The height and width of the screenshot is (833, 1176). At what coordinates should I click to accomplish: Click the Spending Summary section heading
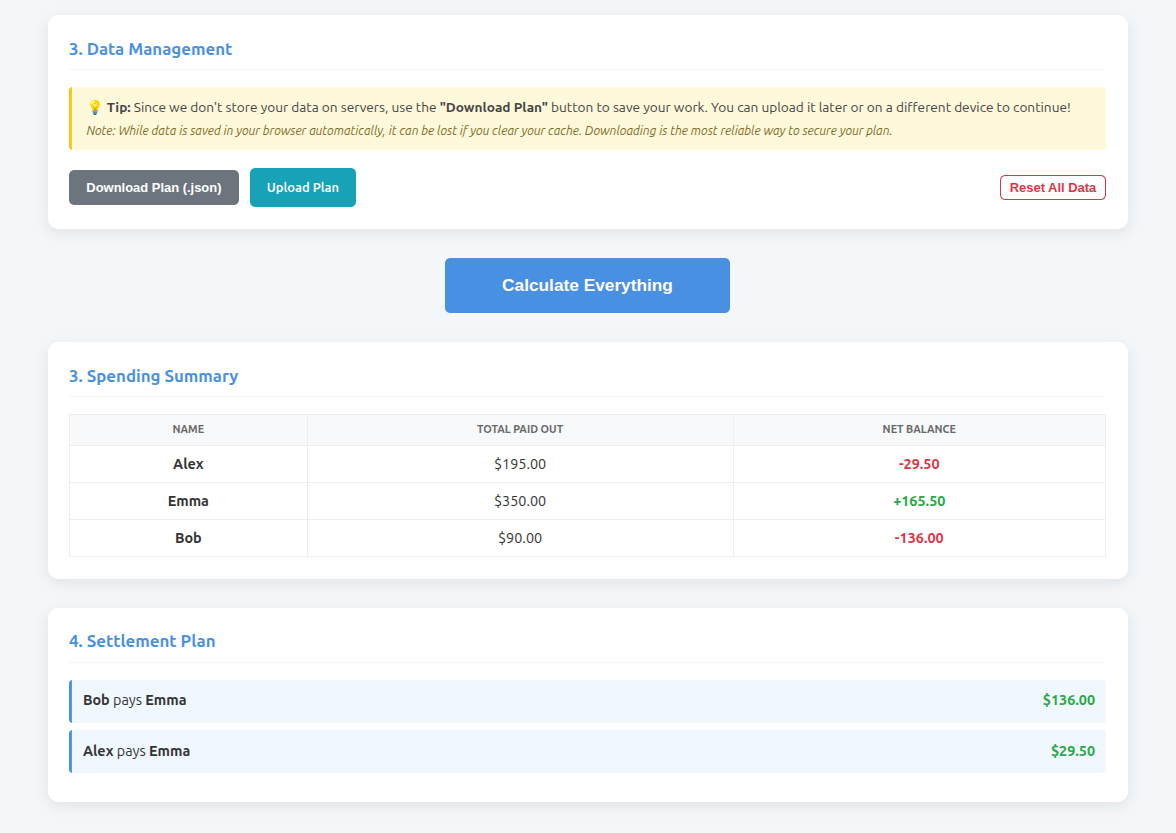[x=154, y=376]
